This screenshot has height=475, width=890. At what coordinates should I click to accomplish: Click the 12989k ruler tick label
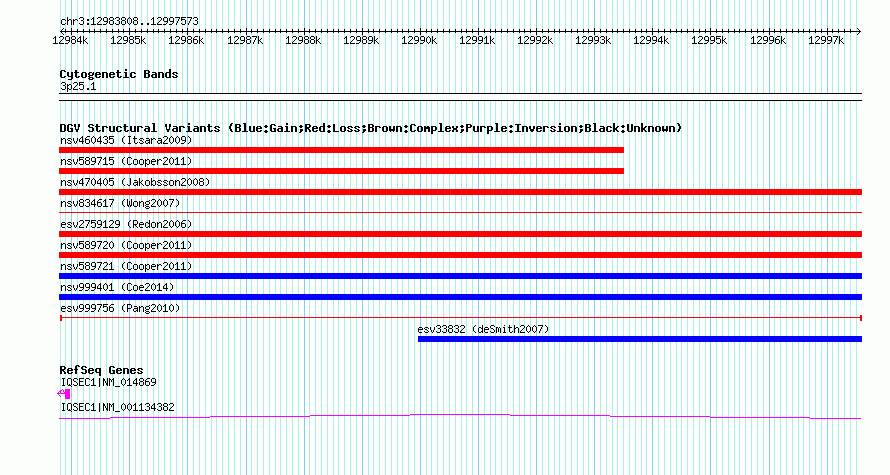pyautogui.click(x=361, y=40)
